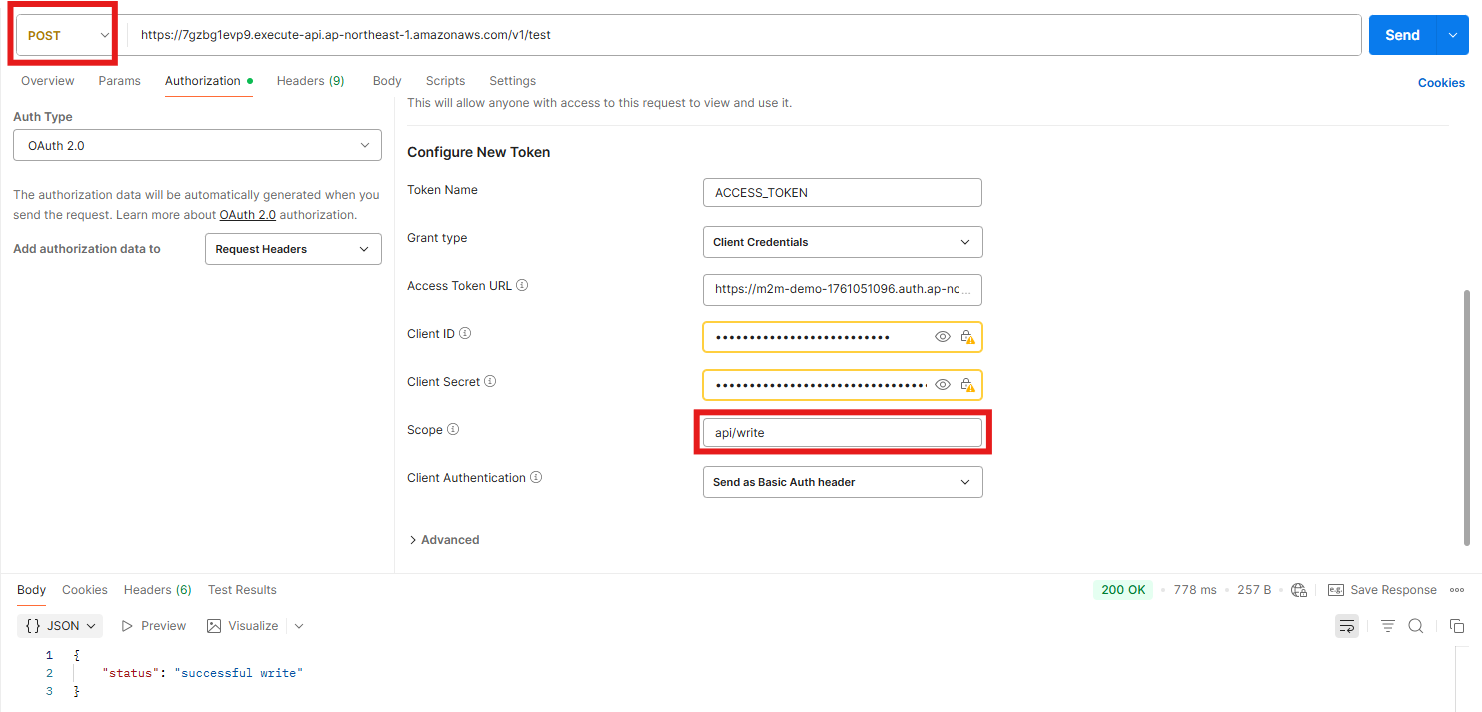Image resolution: width=1482 pixels, height=712 pixels.
Task: Open the Test Results response tab
Action: coord(242,590)
